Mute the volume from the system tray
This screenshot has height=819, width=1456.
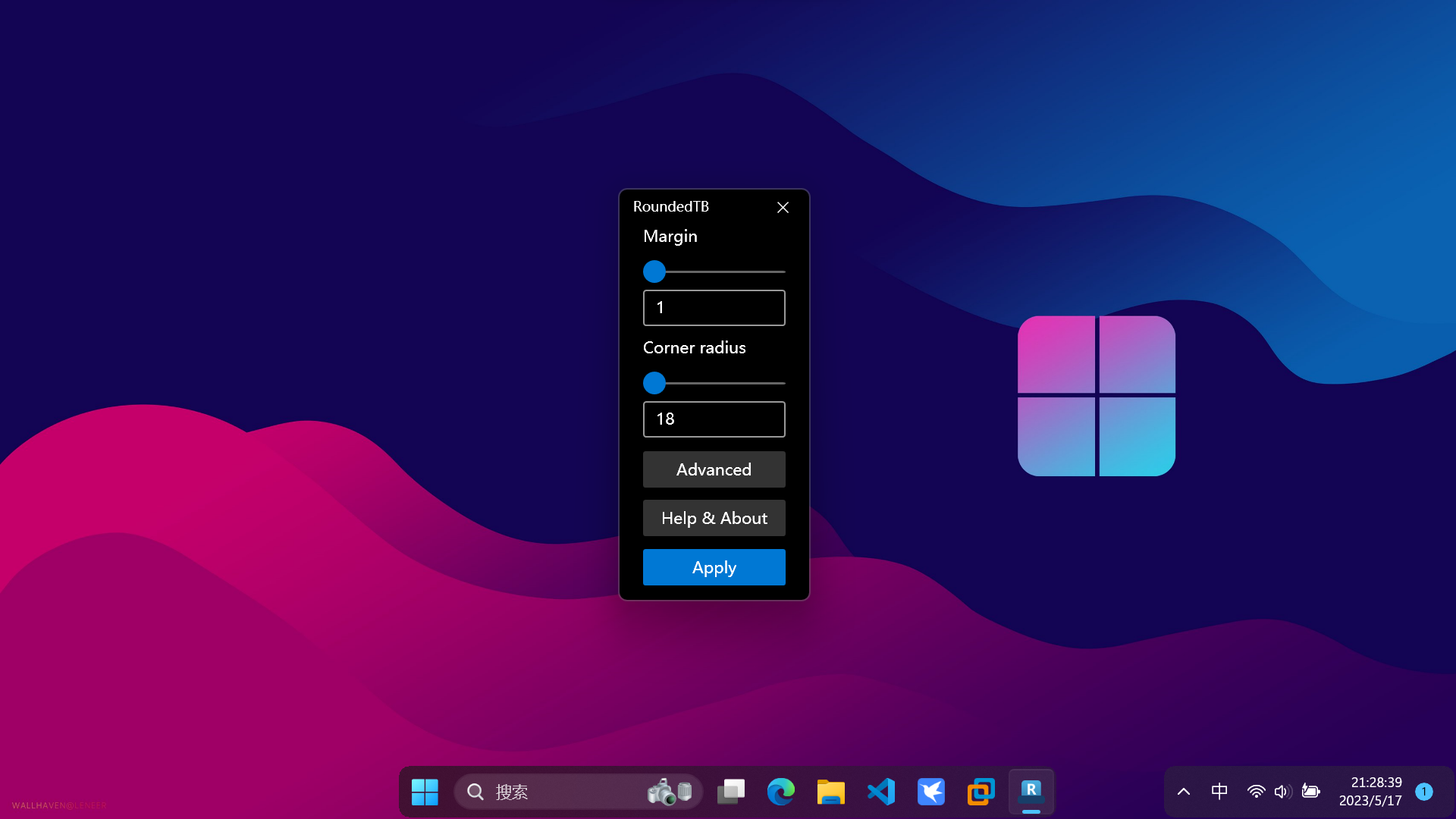[x=1282, y=791]
